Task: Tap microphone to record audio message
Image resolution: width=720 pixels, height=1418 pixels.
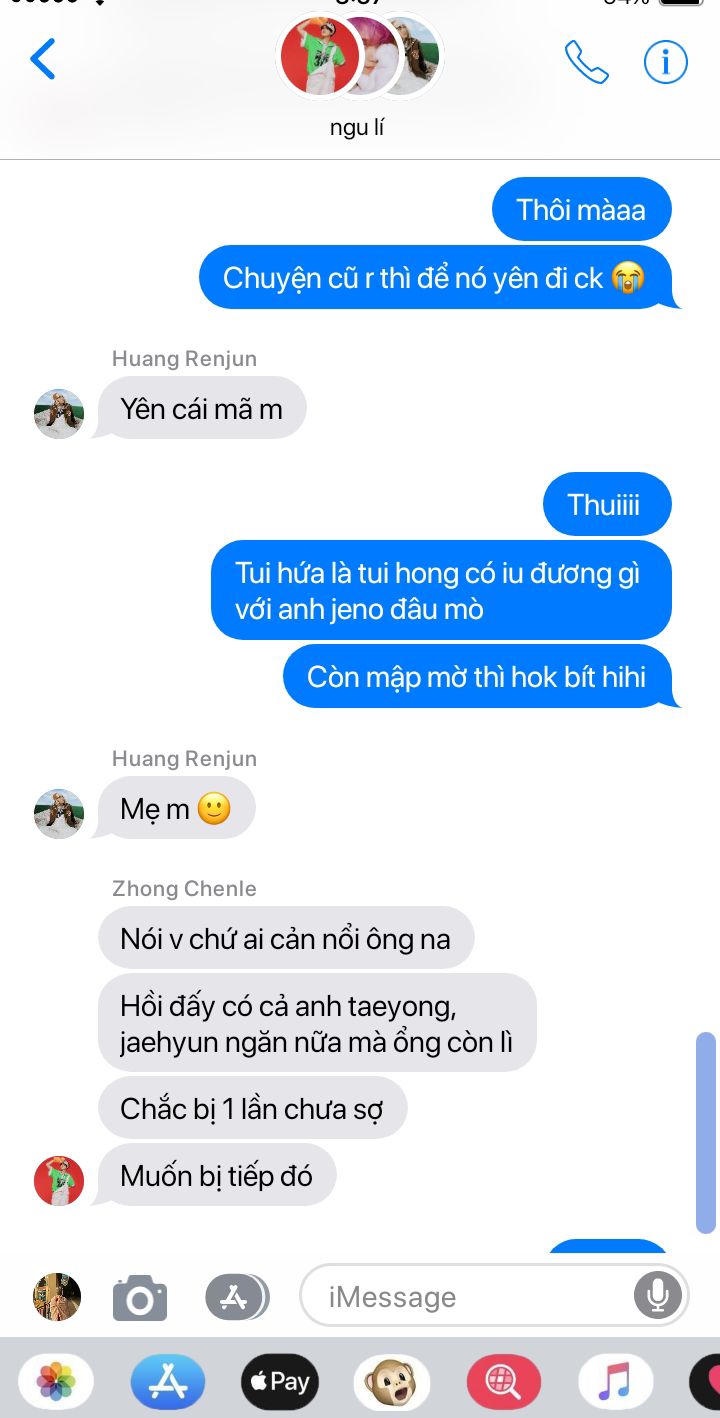Action: click(x=657, y=1296)
